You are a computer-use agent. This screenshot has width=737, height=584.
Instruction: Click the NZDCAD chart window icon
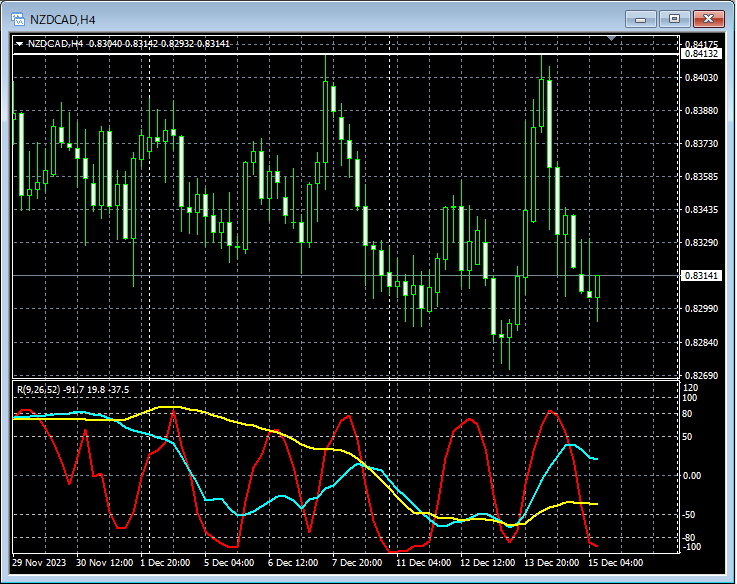pyautogui.click(x=18, y=19)
